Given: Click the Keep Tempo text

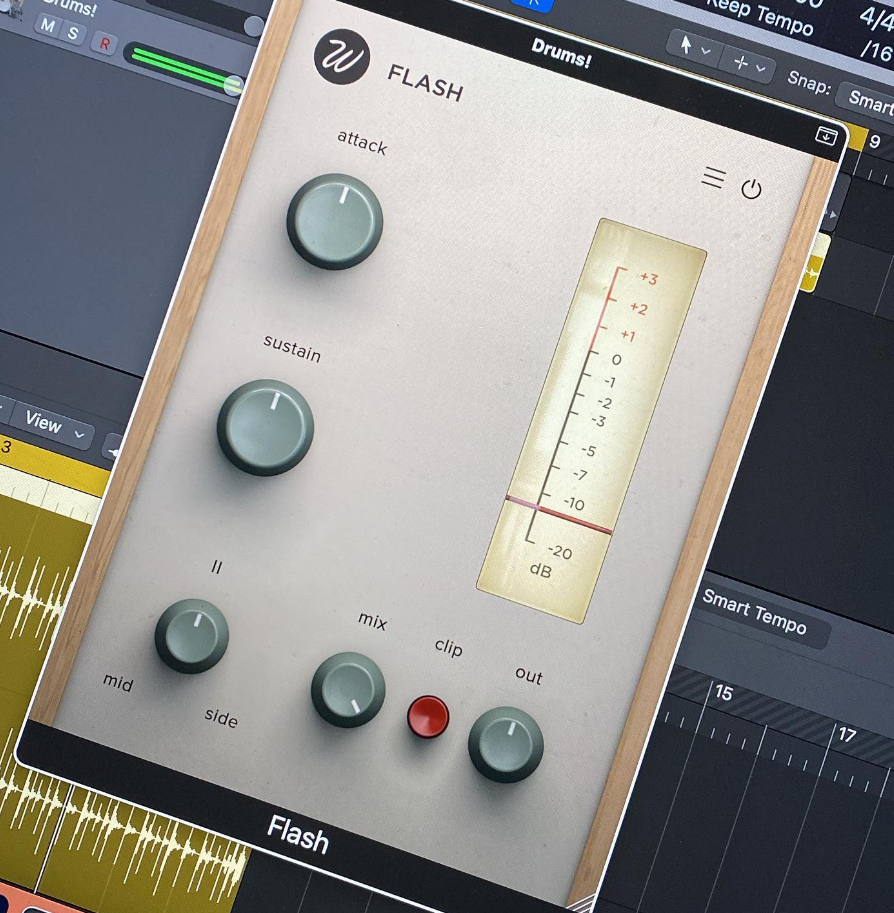Looking at the screenshot, I should click(x=759, y=15).
